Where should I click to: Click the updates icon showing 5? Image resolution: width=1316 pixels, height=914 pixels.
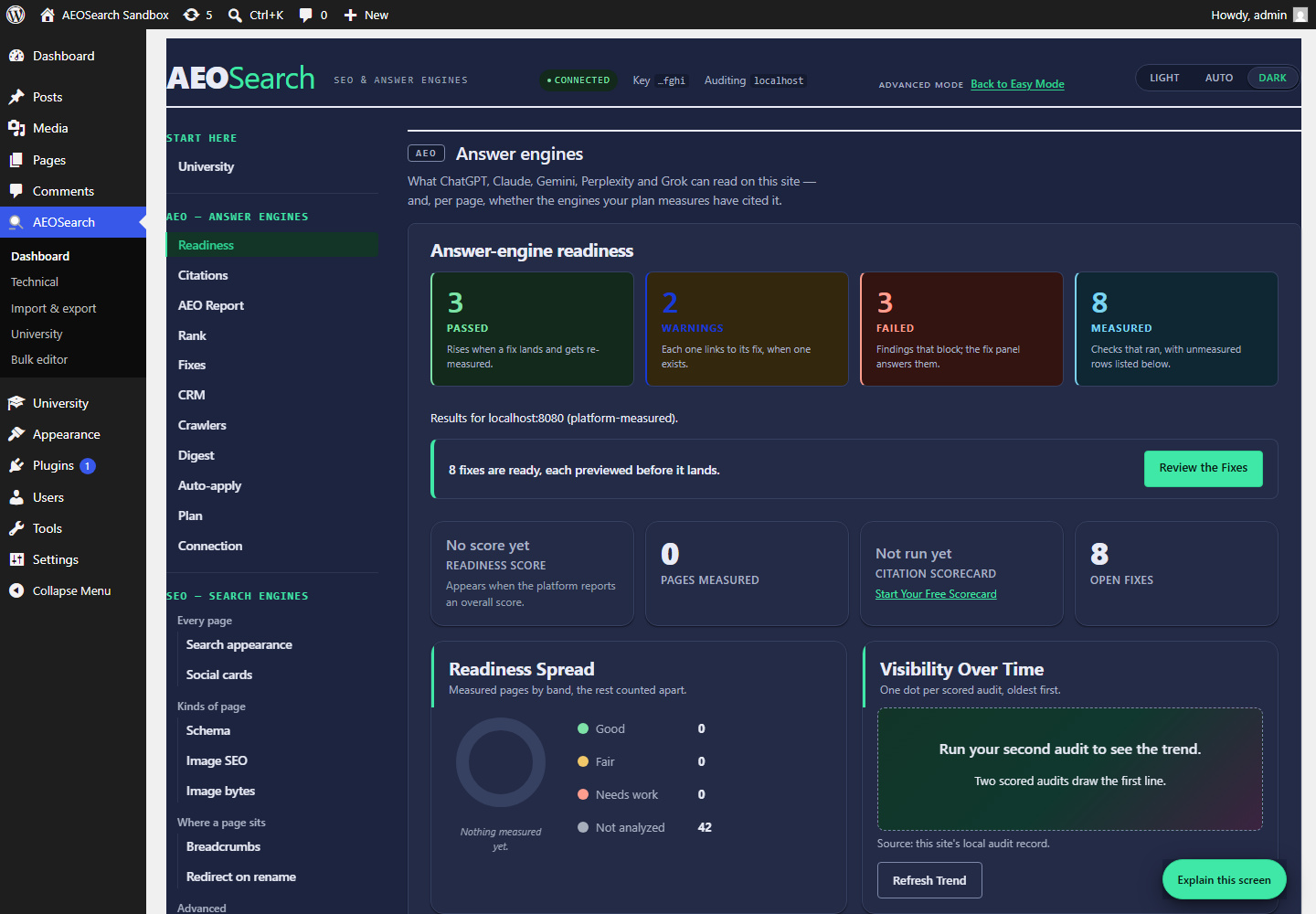(x=191, y=15)
